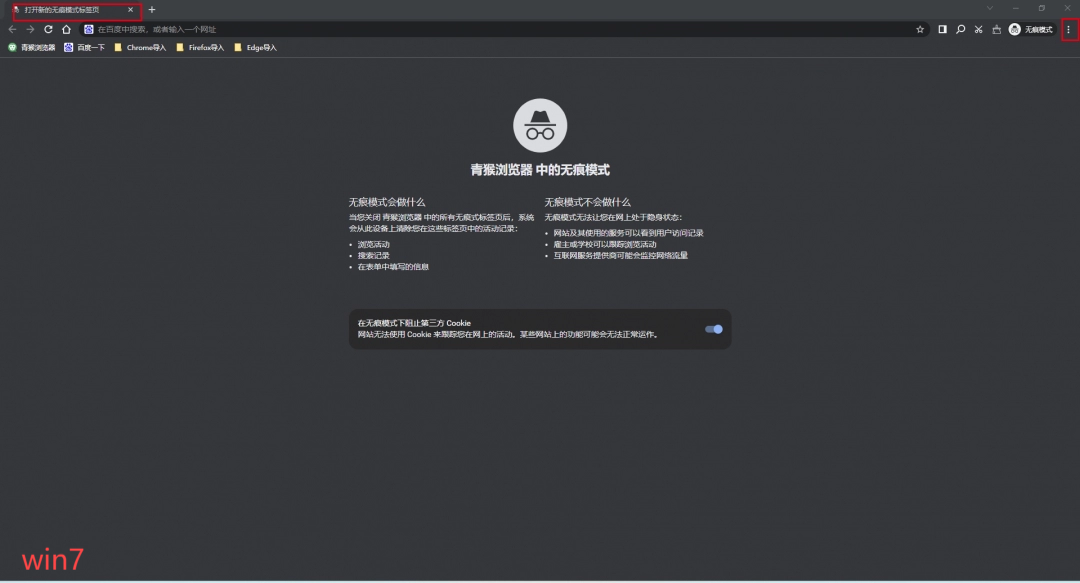Click the 青猴浏览器 中的无痕模式 heading

540,170
